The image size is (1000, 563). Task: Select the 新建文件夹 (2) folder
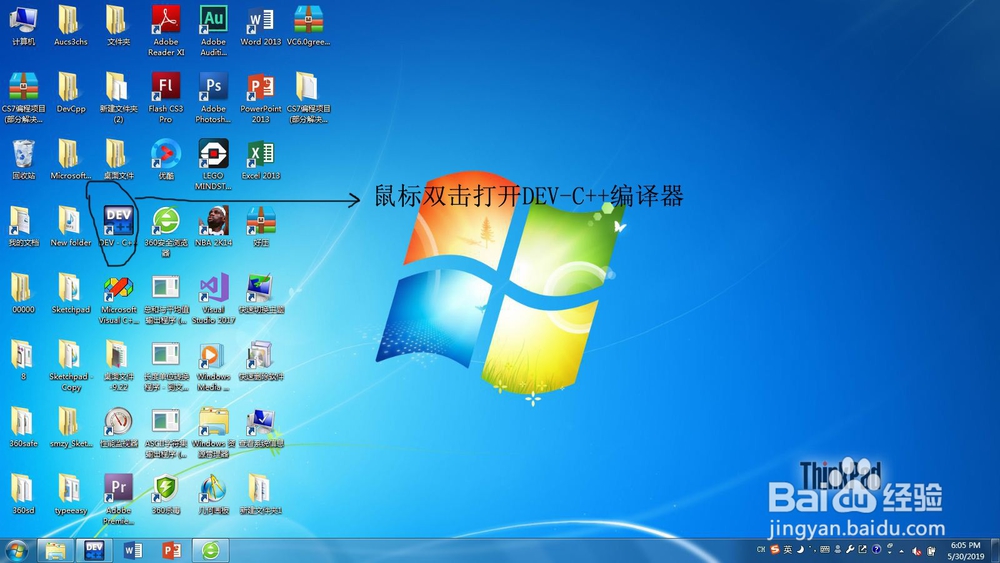118,98
